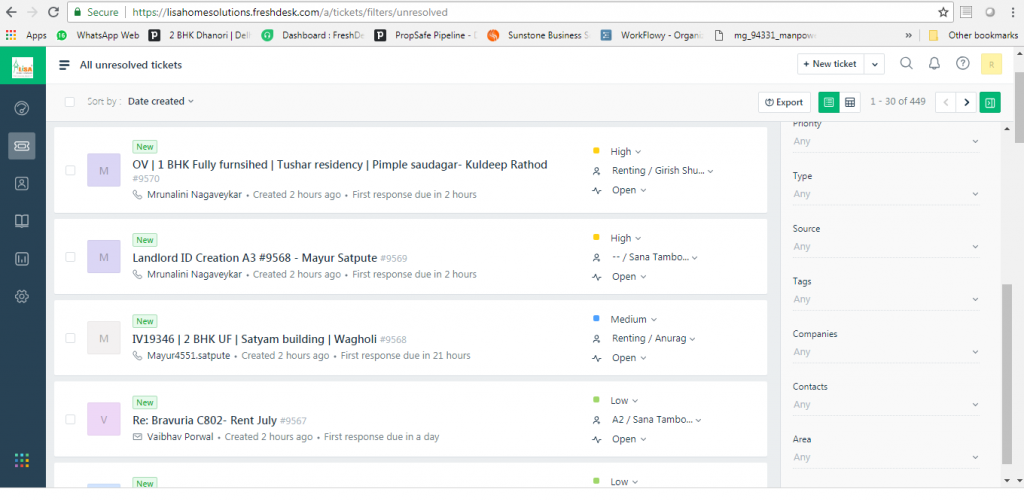Open the Area filter dropdown
Image resolution: width=1024 pixels, height=501 pixels.
pyautogui.click(x=886, y=457)
